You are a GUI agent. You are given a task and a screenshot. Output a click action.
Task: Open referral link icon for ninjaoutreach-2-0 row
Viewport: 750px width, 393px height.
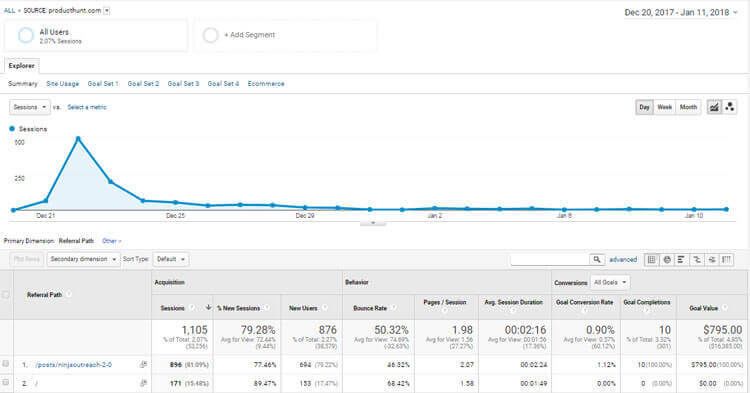(x=143, y=364)
